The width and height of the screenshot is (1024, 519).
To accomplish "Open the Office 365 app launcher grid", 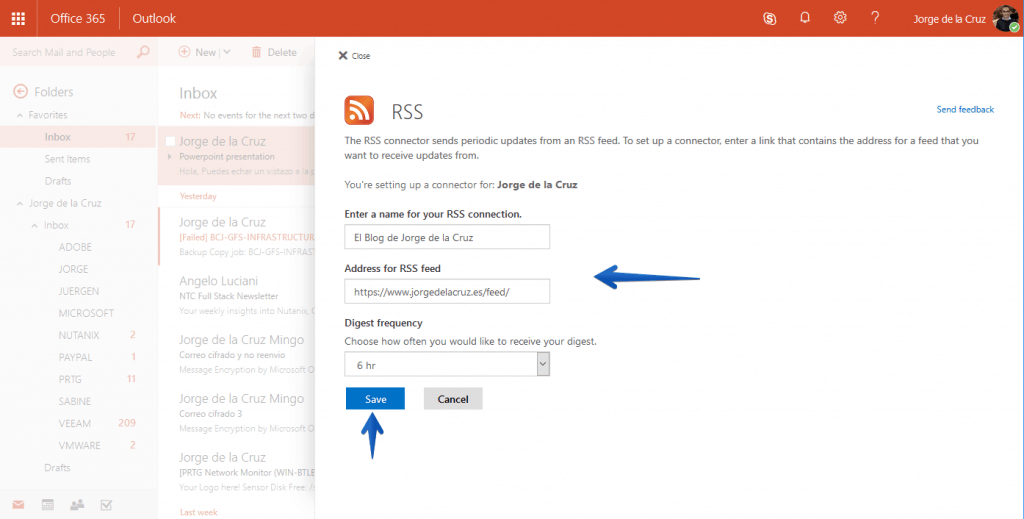I will [x=18, y=18].
